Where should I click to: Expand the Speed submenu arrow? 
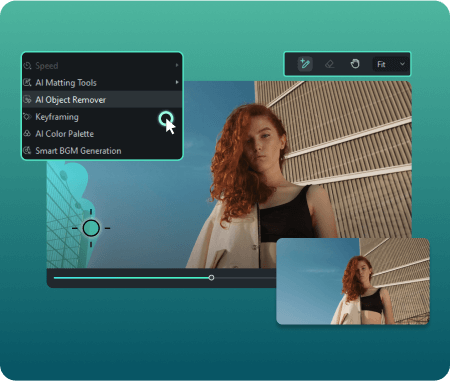pyautogui.click(x=177, y=65)
